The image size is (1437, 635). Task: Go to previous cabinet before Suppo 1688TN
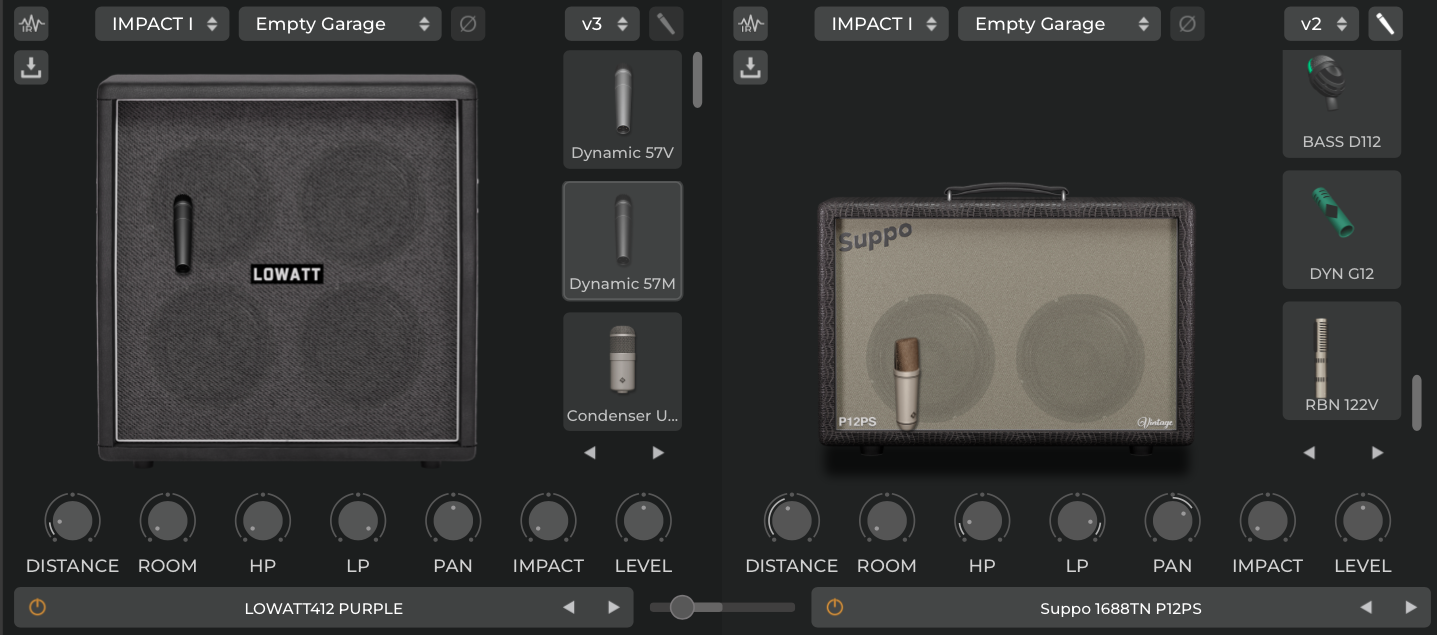(x=1365, y=607)
